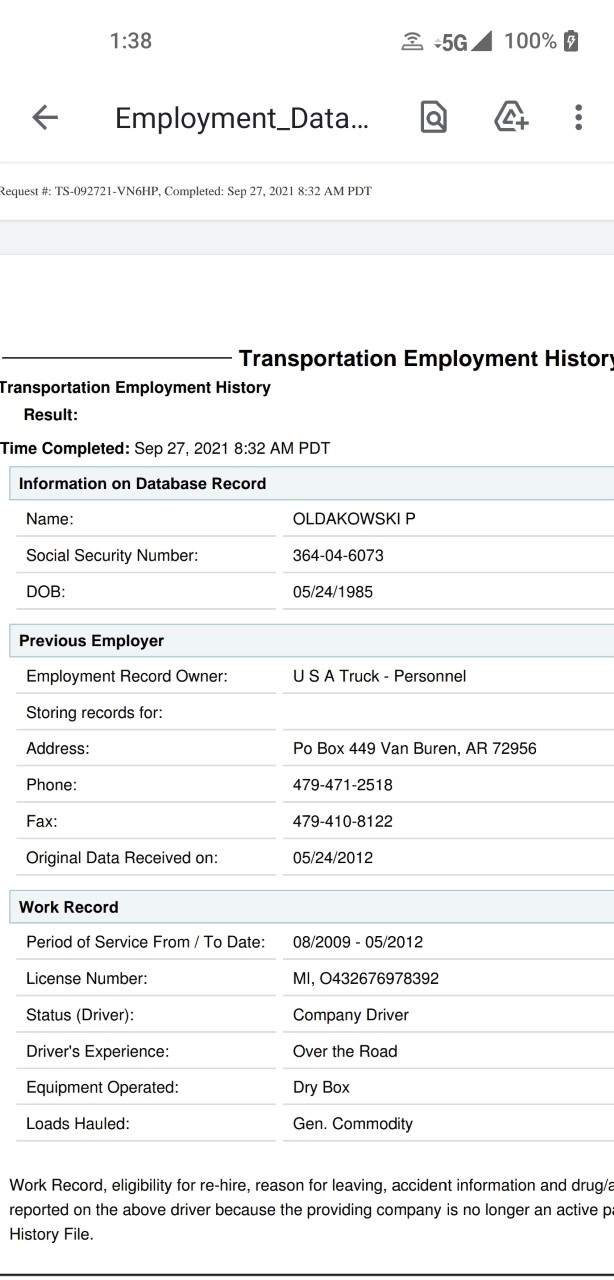The height and width of the screenshot is (1280, 614).
Task: Tap the Employment_Data file title
Action: click(x=241, y=118)
